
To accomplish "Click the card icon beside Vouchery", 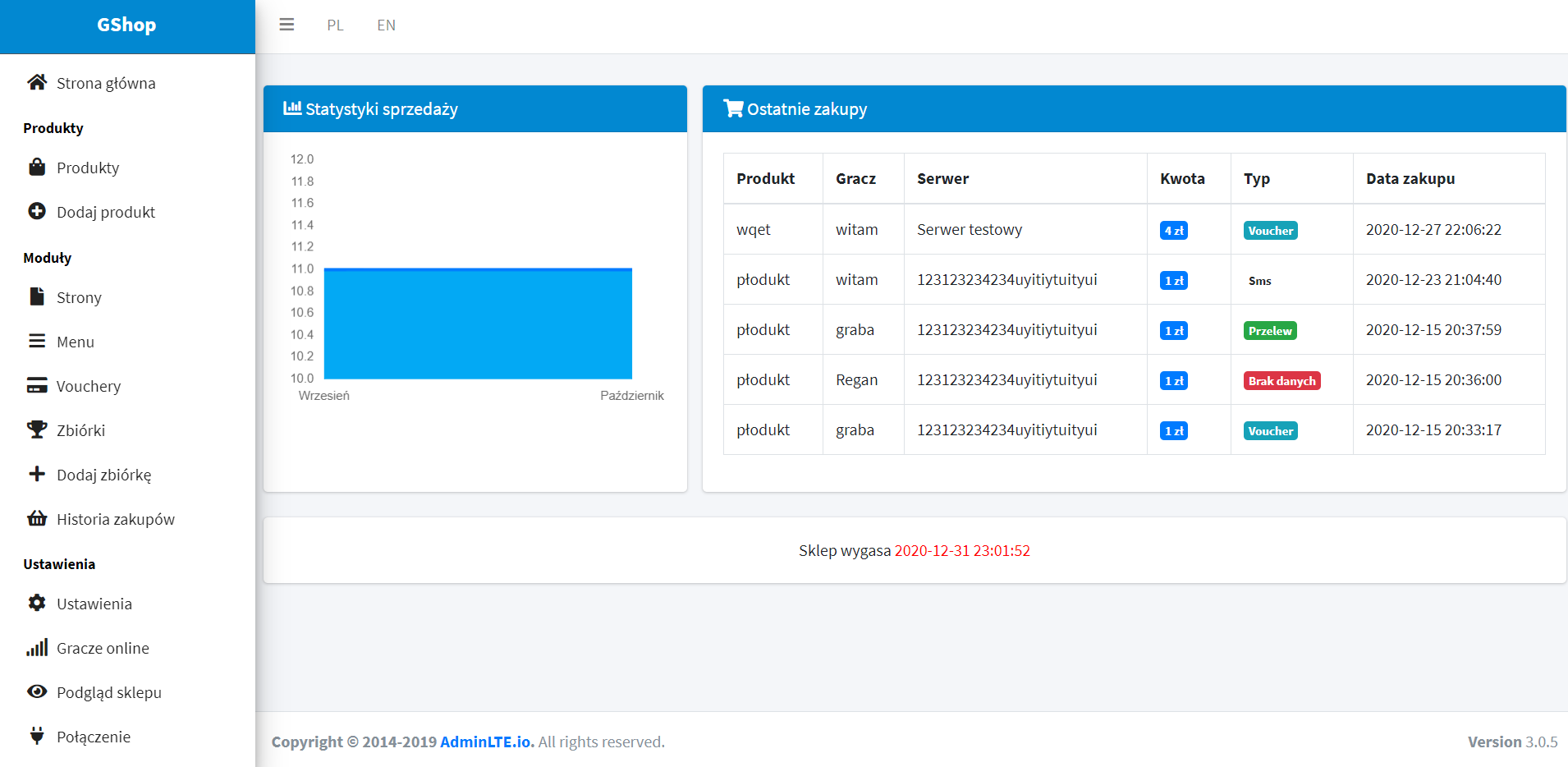I will tap(37, 385).
